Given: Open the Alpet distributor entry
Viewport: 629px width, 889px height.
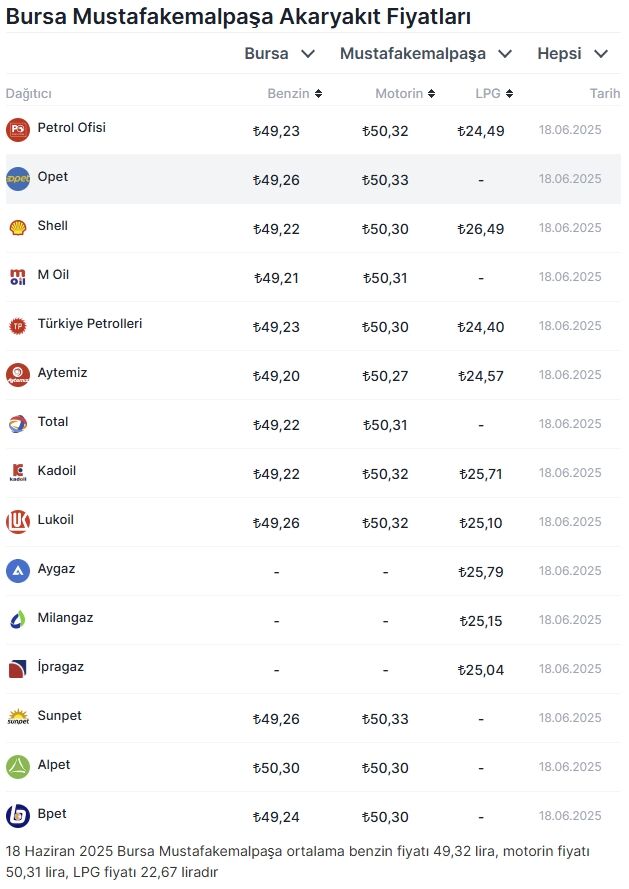Looking at the screenshot, I should tap(55, 765).
